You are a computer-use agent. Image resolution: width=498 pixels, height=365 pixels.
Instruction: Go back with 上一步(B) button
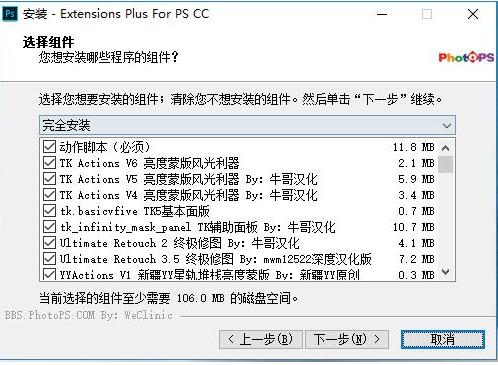(x=261, y=339)
